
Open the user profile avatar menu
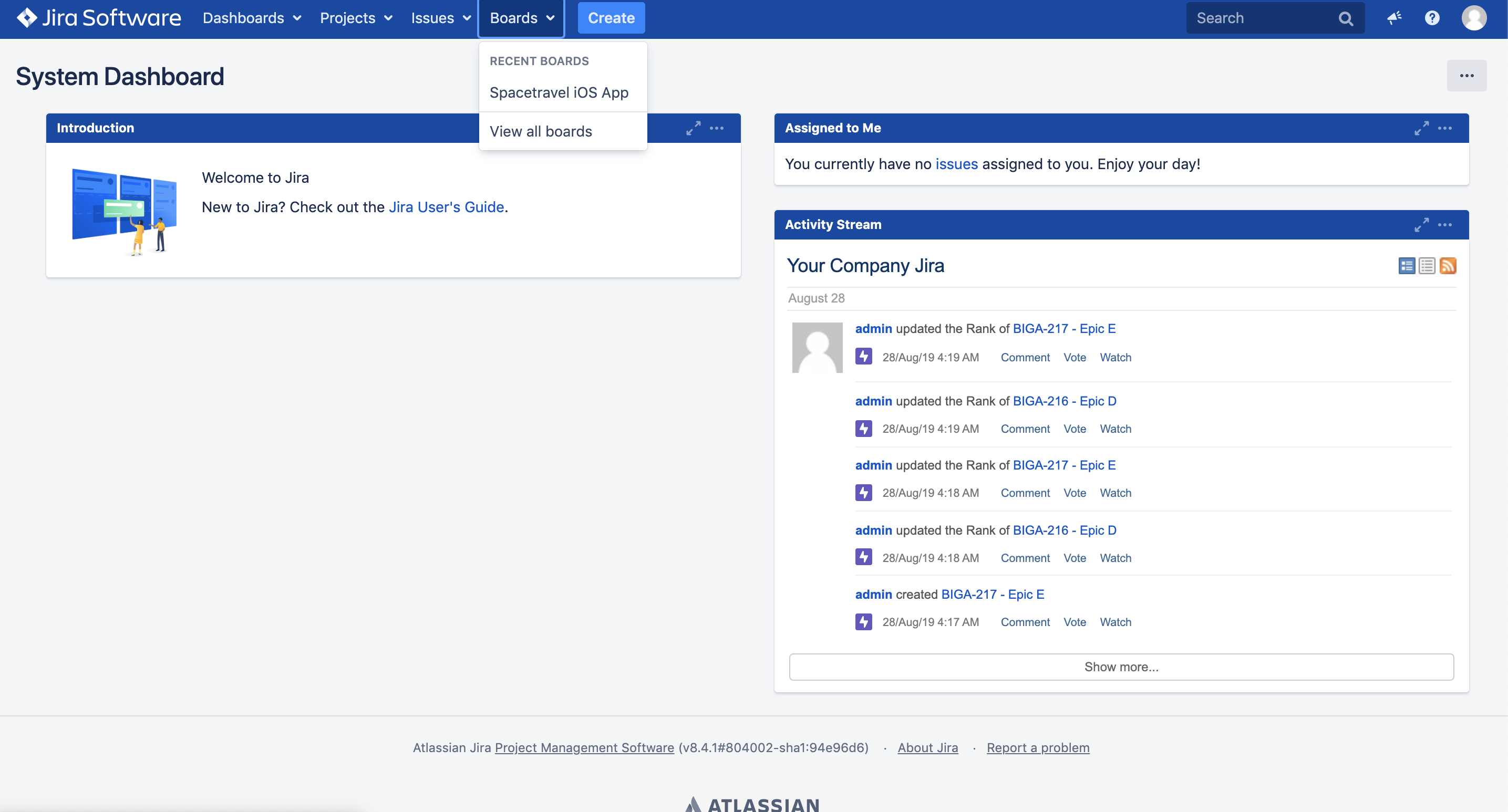(1473, 18)
